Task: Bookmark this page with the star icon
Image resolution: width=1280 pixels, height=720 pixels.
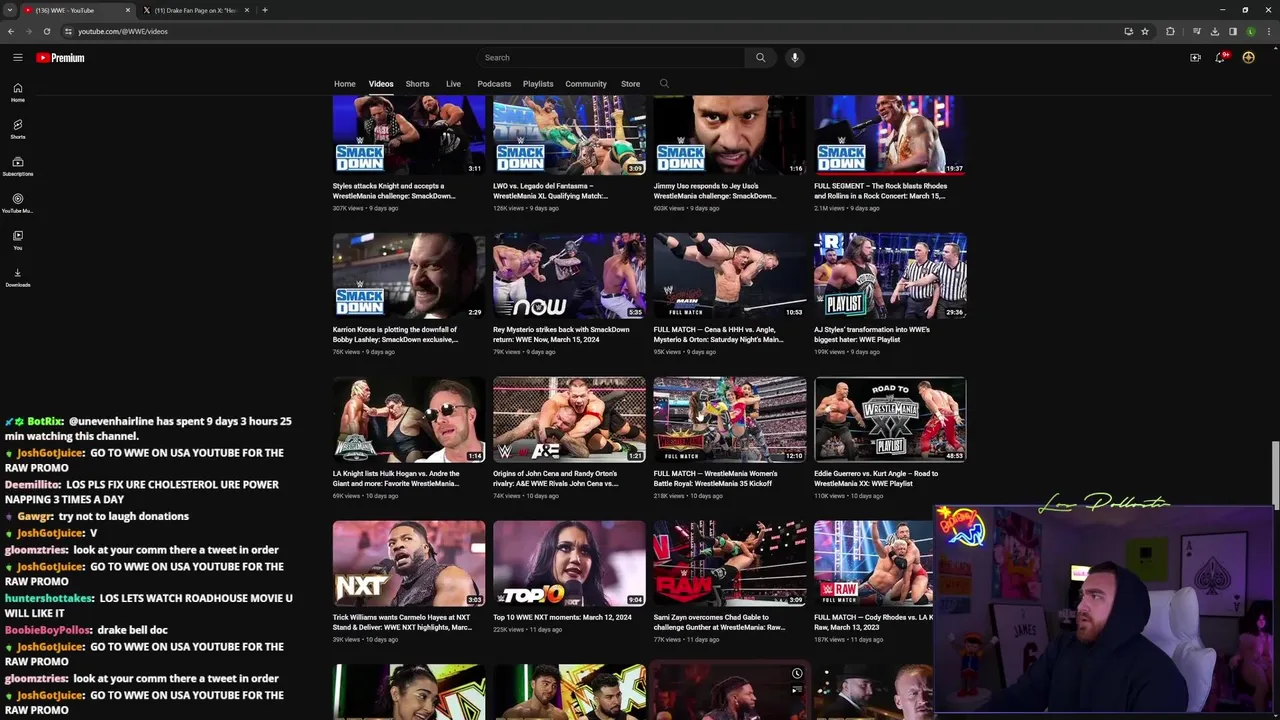Action: 1145,31
